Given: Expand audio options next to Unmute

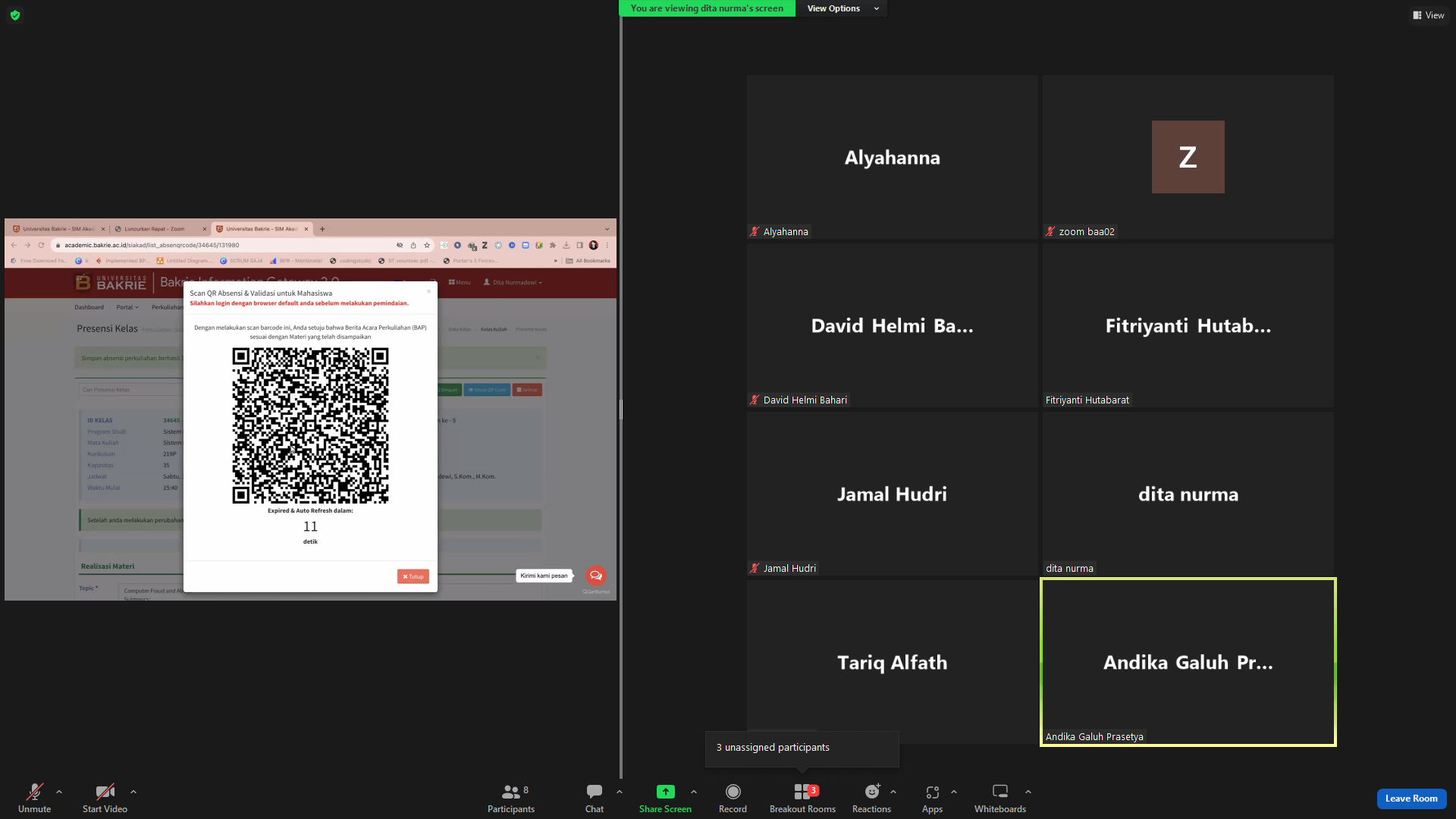Looking at the screenshot, I should pyautogui.click(x=59, y=792).
